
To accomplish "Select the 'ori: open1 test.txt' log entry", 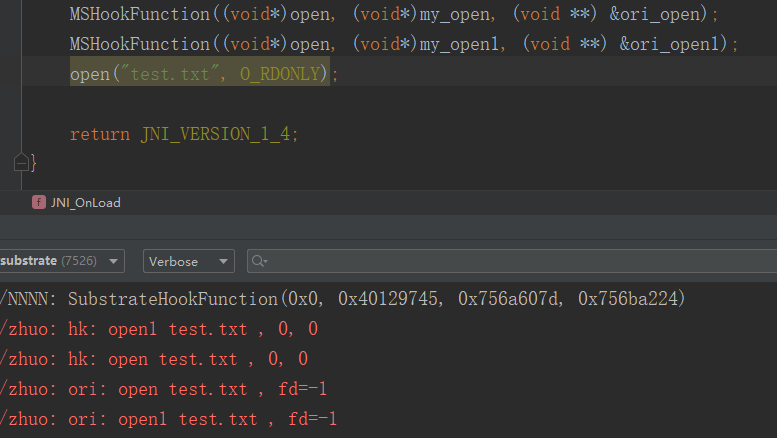I will tap(168, 419).
